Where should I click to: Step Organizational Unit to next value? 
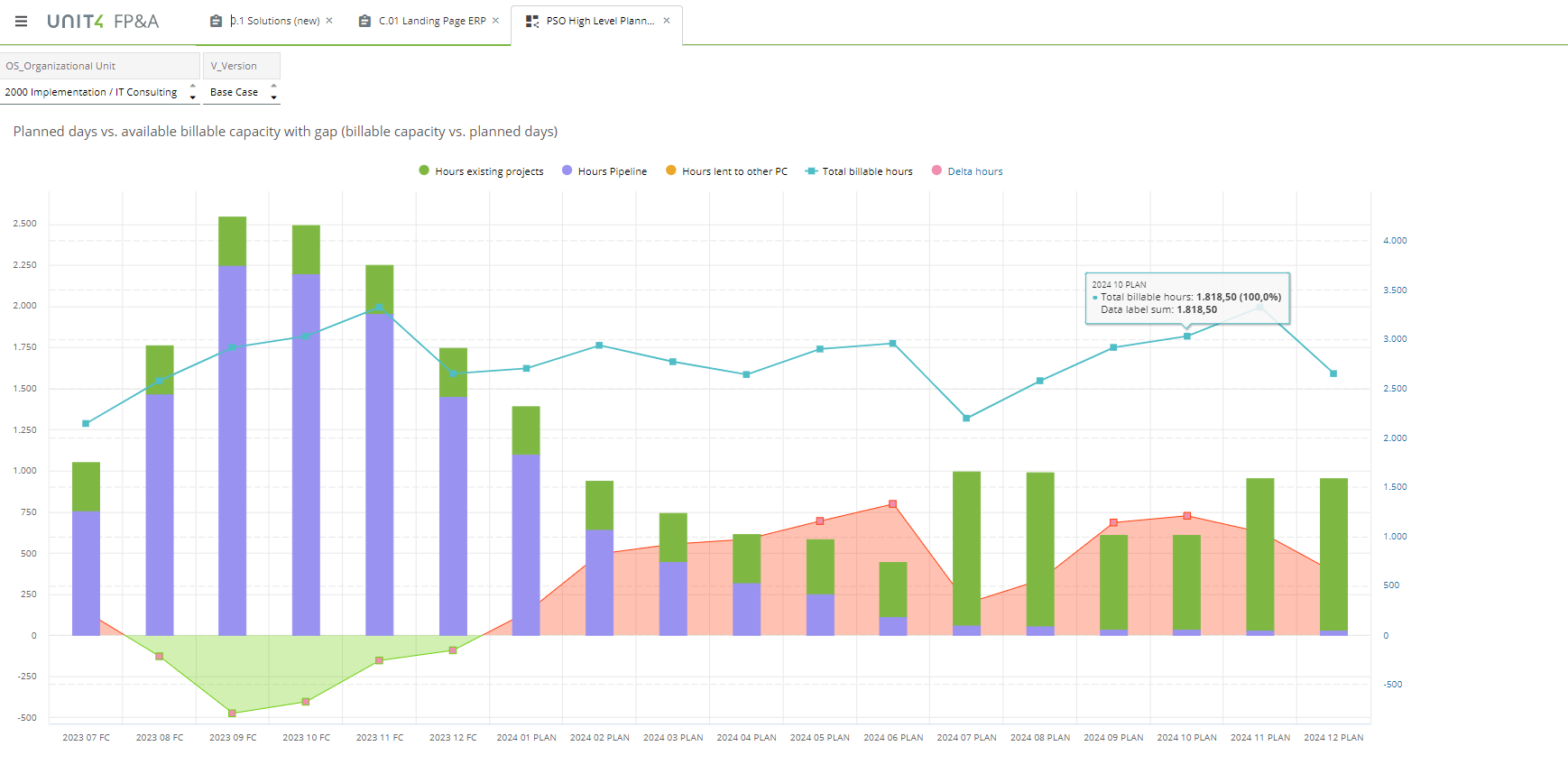click(193, 97)
